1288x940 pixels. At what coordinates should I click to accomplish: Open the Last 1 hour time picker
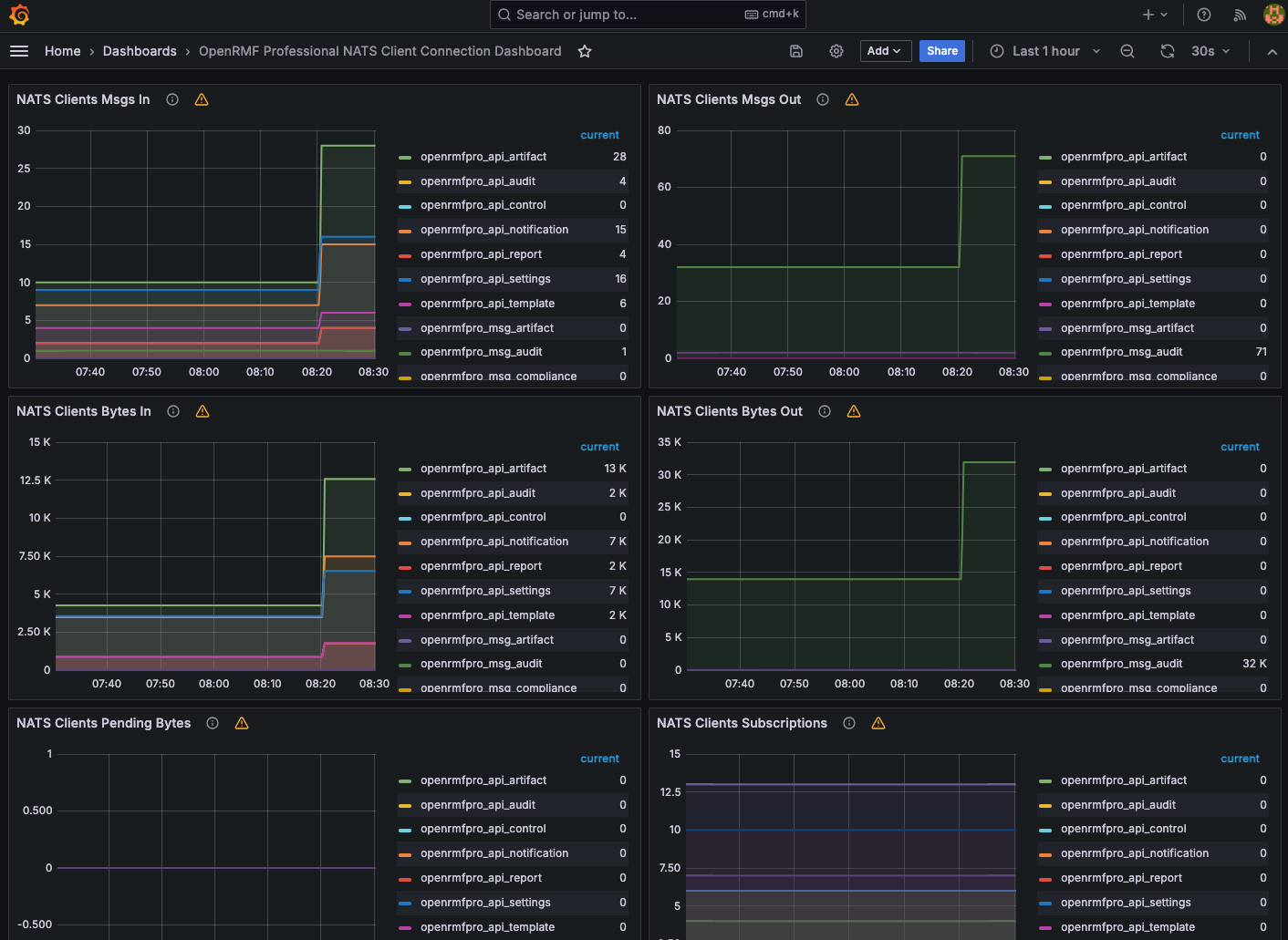click(1045, 51)
